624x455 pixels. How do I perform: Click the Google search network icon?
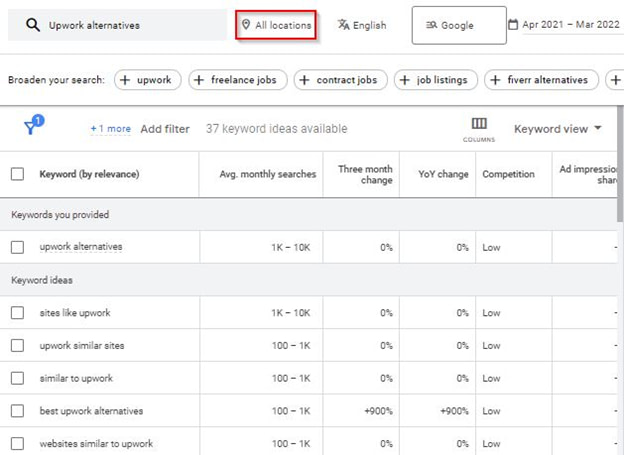(x=431, y=25)
